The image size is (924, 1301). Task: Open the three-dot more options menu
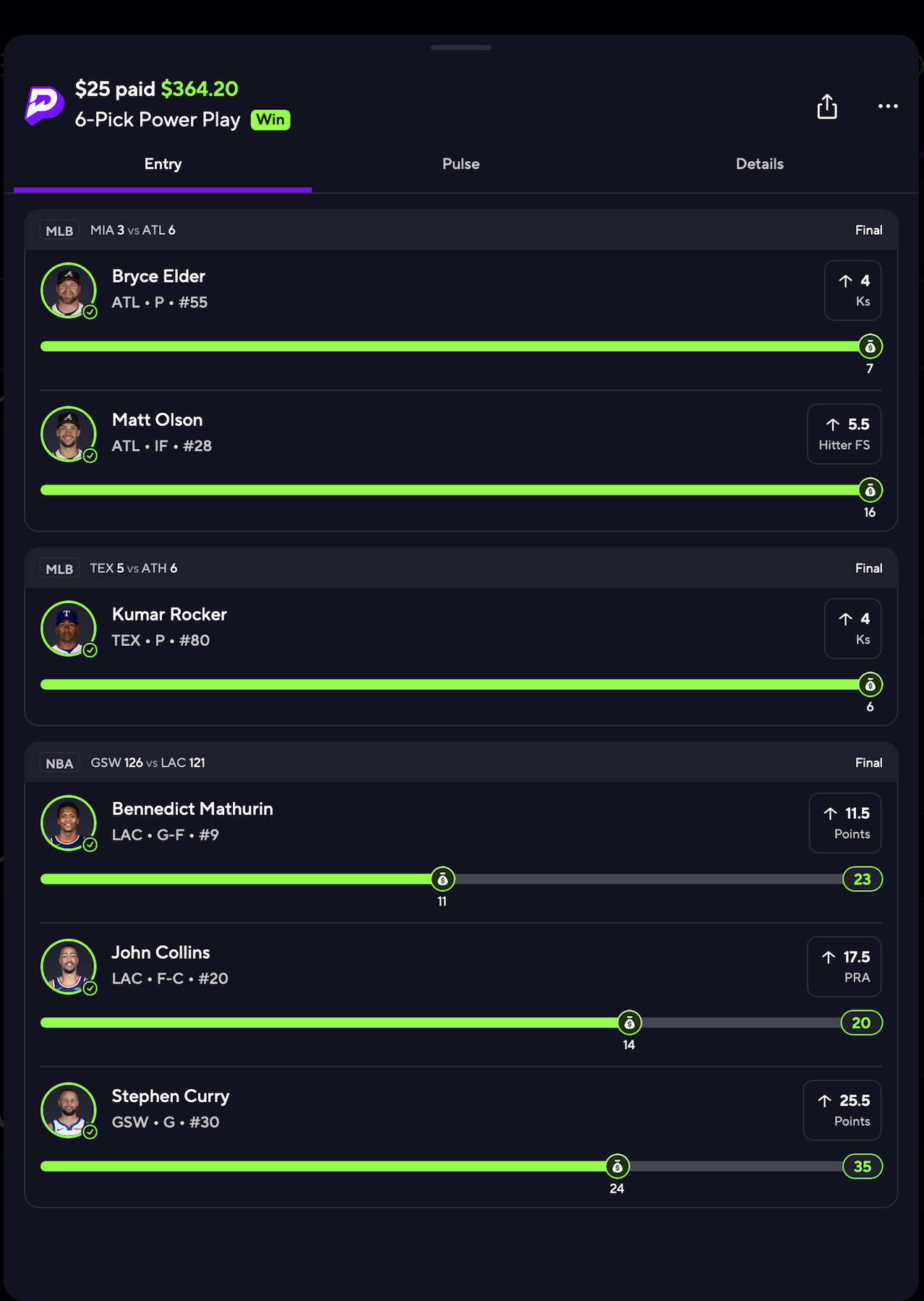[888, 106]
